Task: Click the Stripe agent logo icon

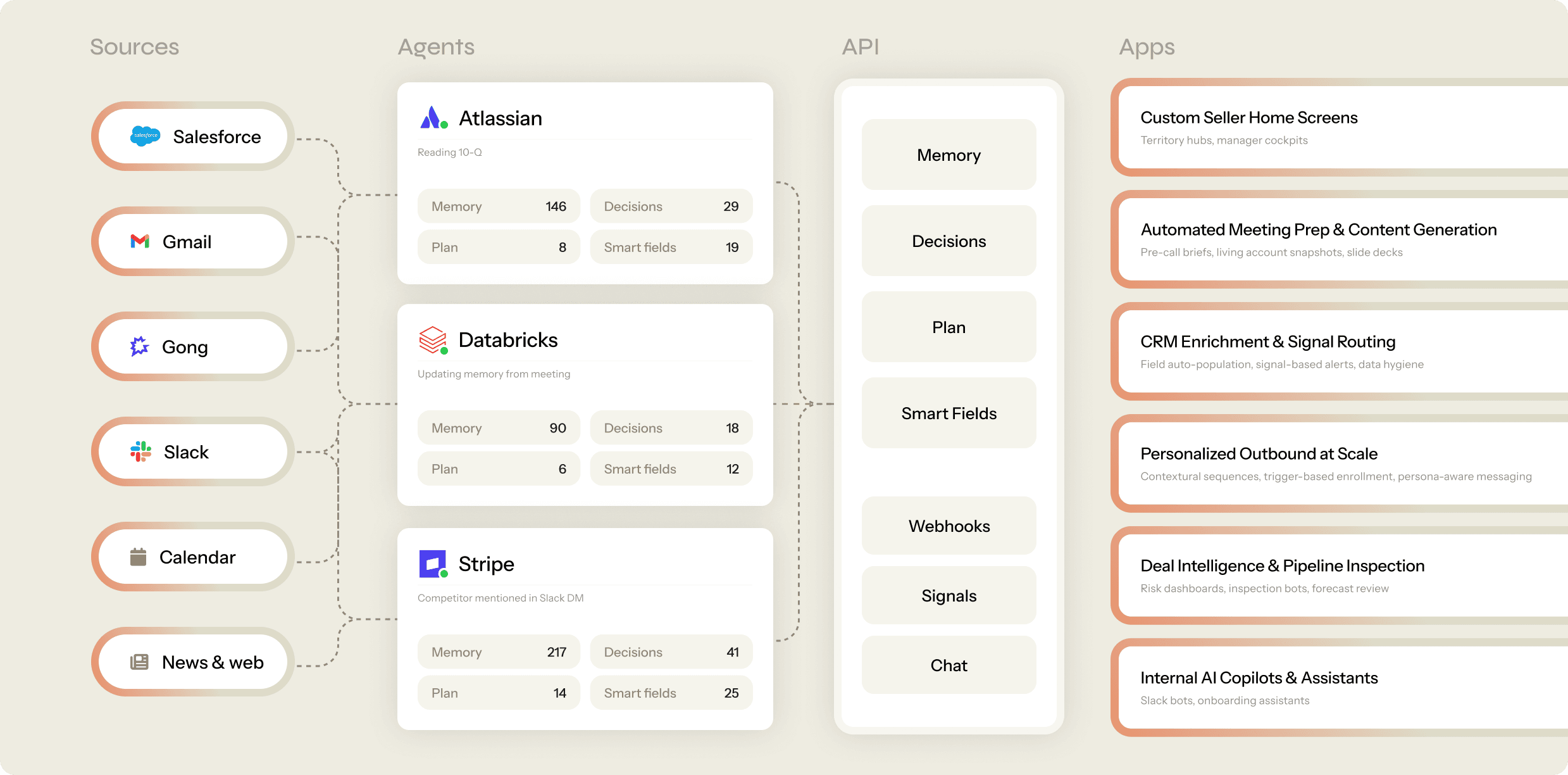Action: [433, 564]
